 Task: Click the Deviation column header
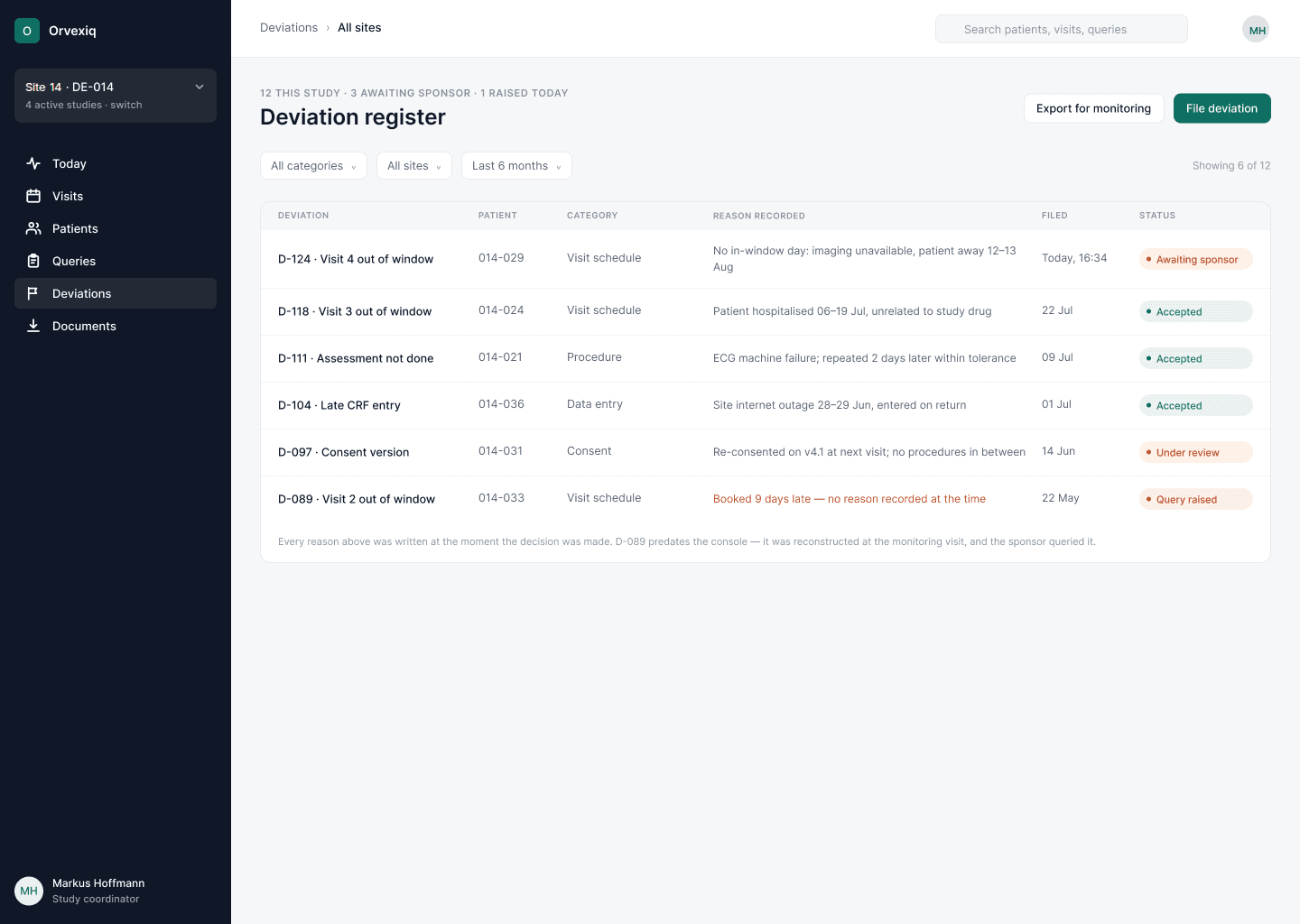[x=303, y=216]
